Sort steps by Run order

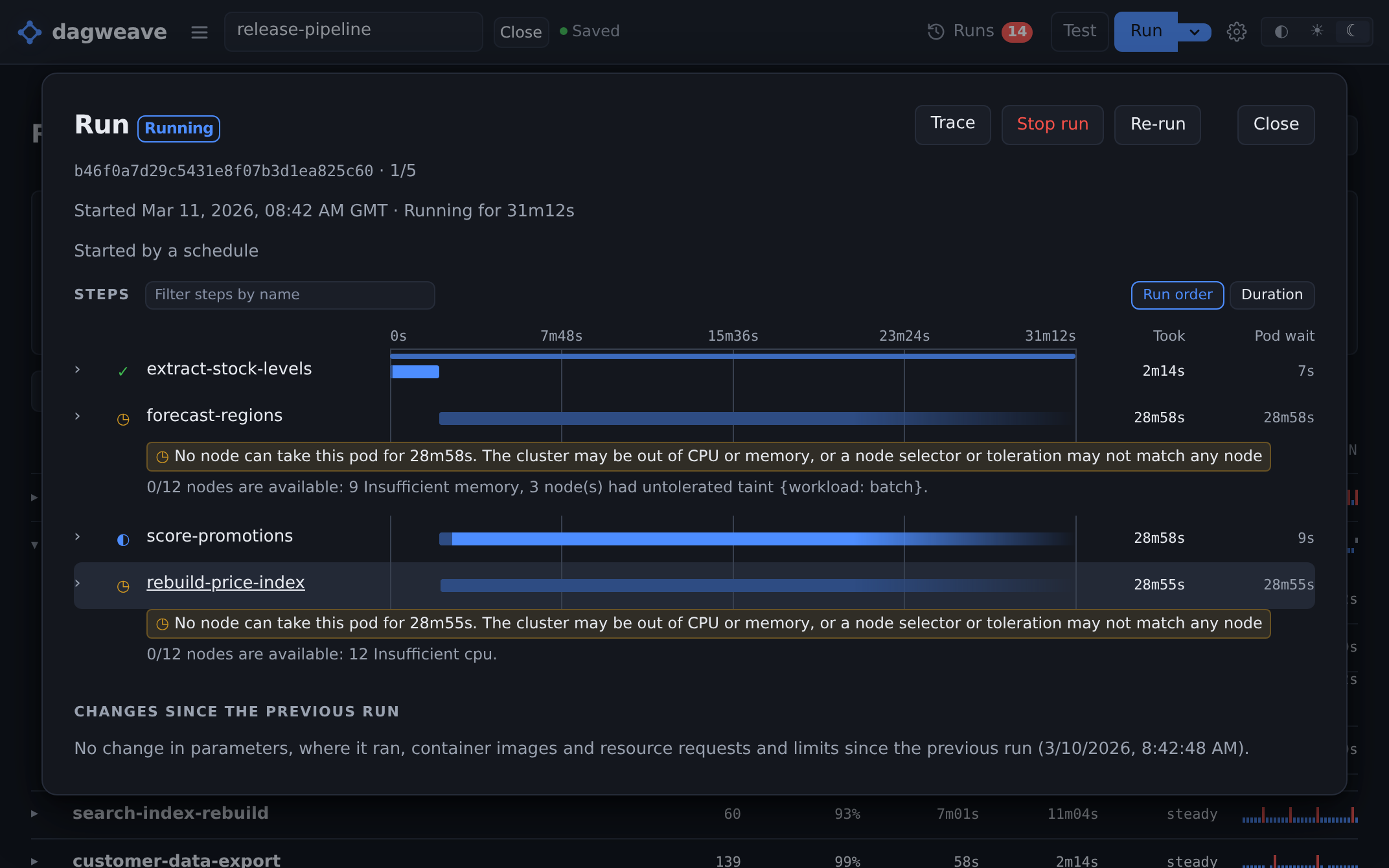coord(1177,295)
